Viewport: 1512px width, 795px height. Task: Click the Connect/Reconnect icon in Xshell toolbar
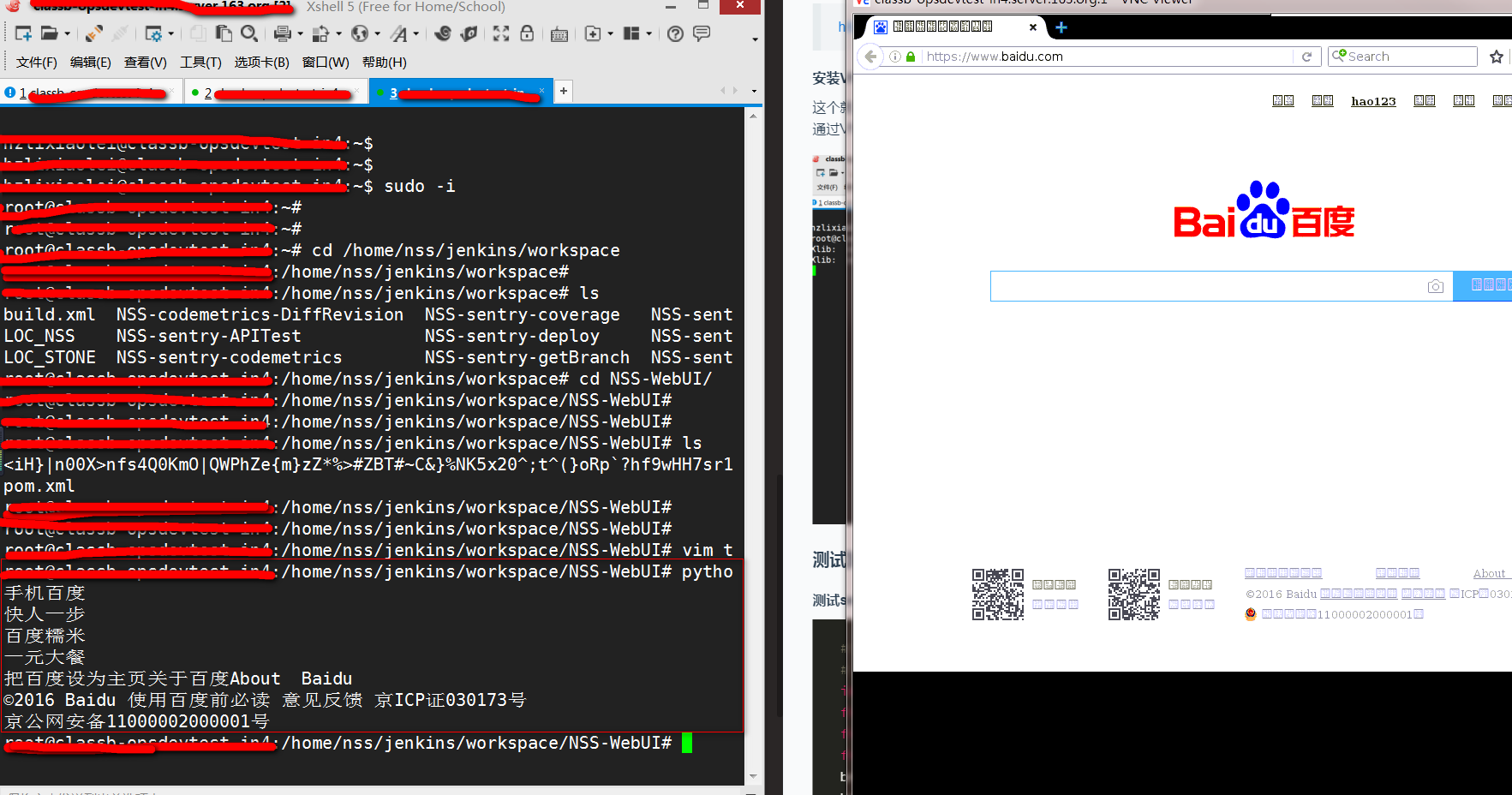94,33
